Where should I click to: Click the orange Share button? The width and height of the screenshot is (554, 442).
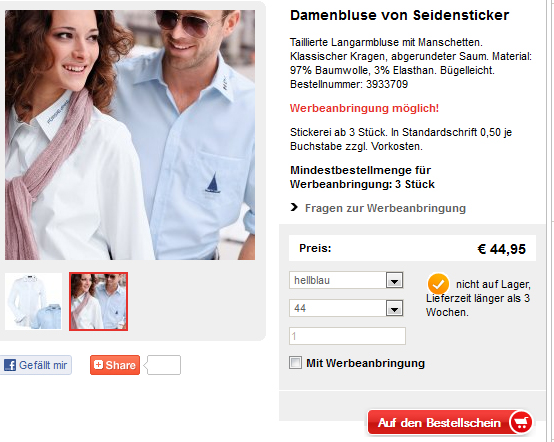click(x=115, y=365)
